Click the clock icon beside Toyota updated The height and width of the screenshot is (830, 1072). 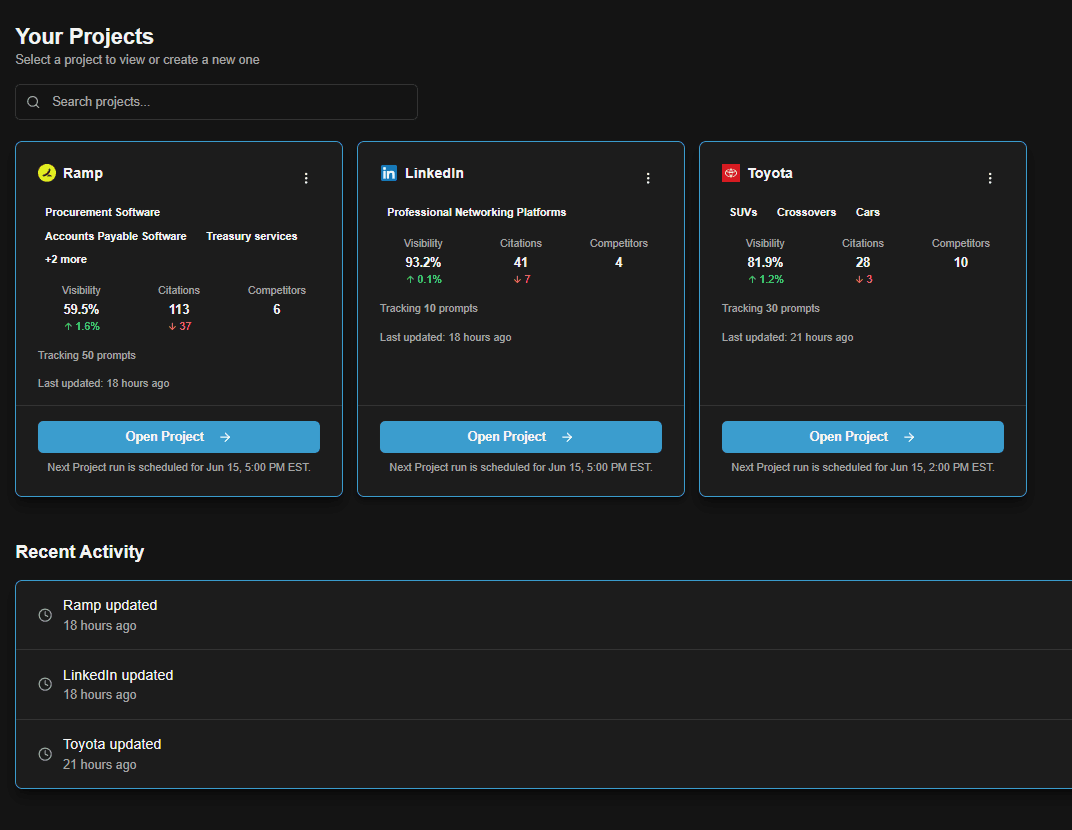(x=45, y=754)
